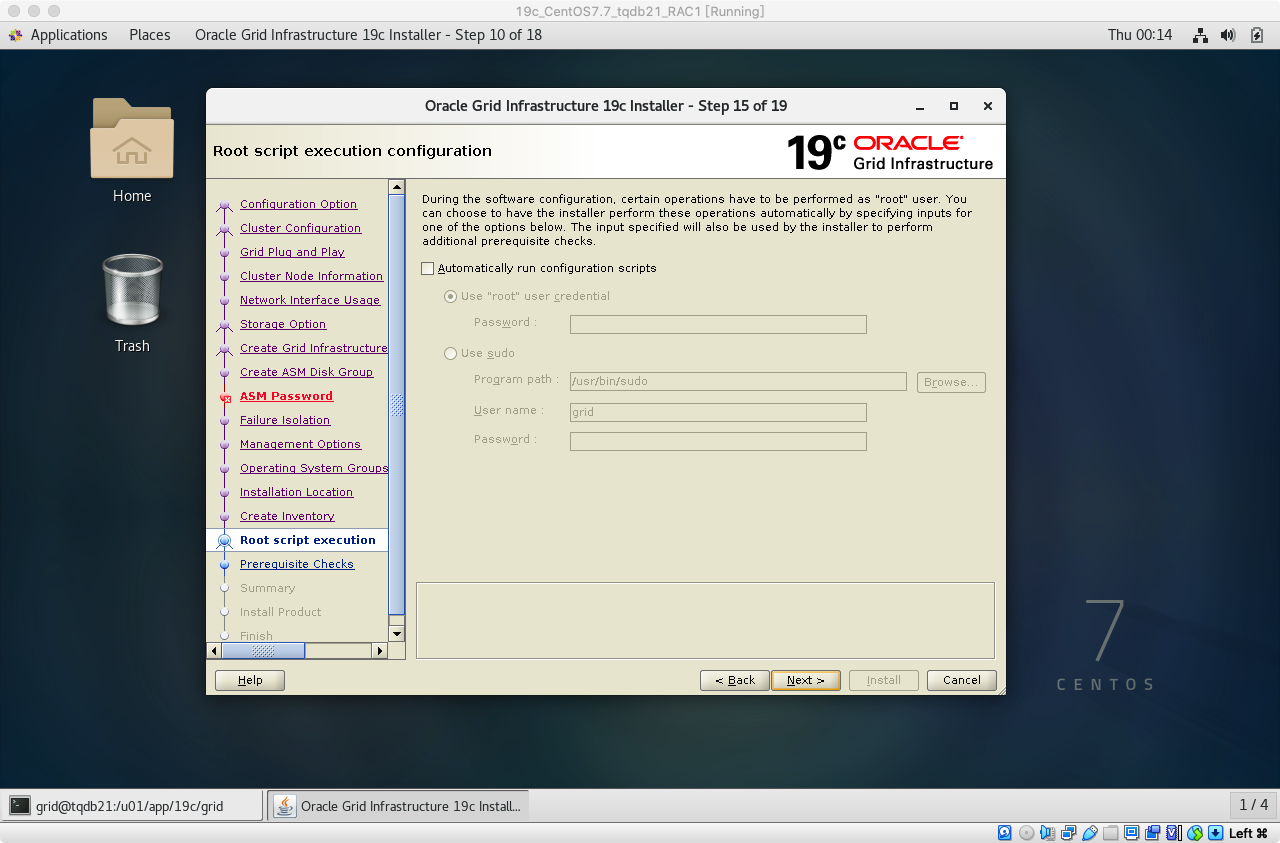Click the Install Product step label
Image resolution: width=1280 pixels, height=843 pixels.
coord(281,612)
